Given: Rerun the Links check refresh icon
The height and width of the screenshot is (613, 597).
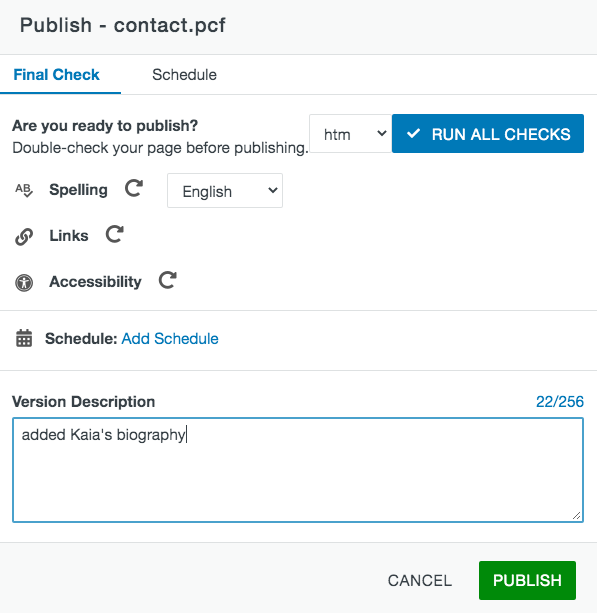Looking at the screenshot, I should (115, 234).
